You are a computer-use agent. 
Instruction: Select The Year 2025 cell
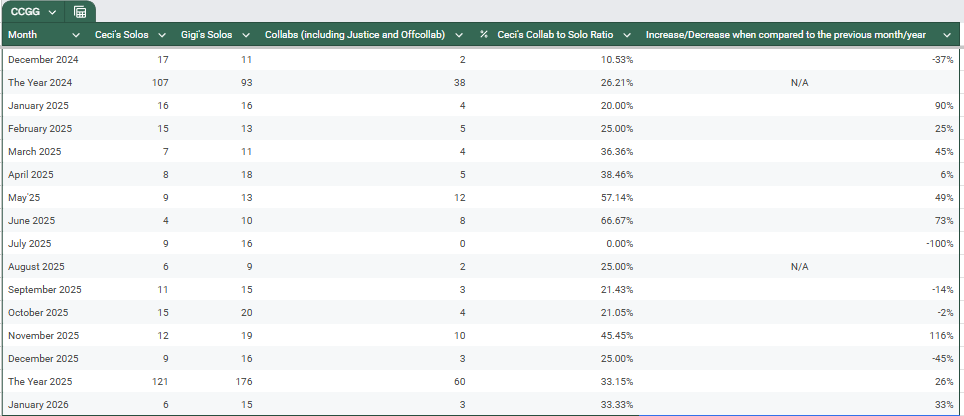(40, 382)
